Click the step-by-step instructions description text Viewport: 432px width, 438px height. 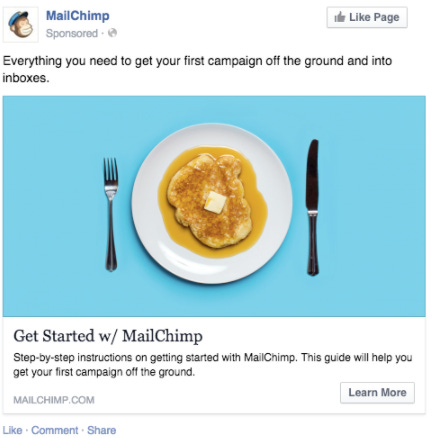[x=213, y=364]
